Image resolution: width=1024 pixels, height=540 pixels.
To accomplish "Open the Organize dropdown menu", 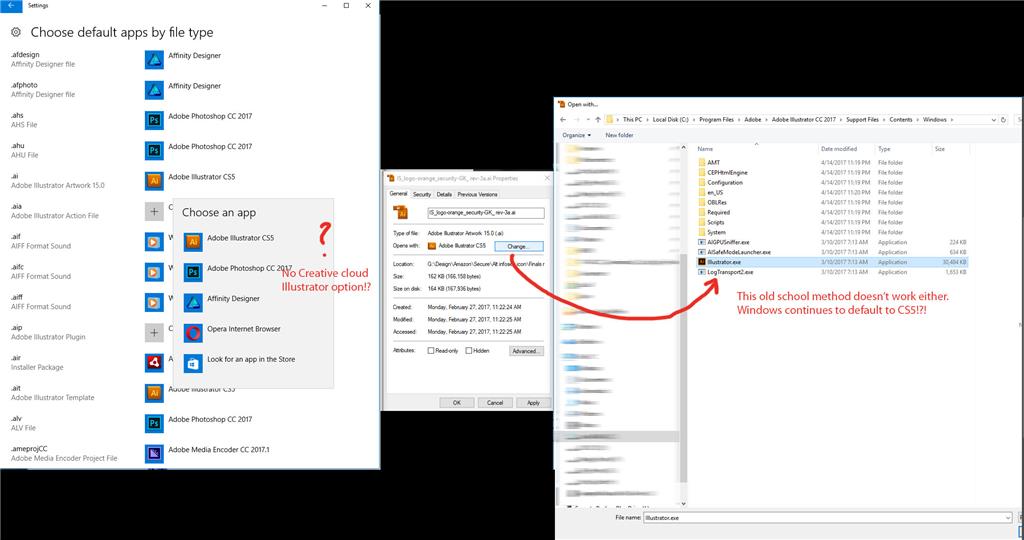I will [576, 135].
